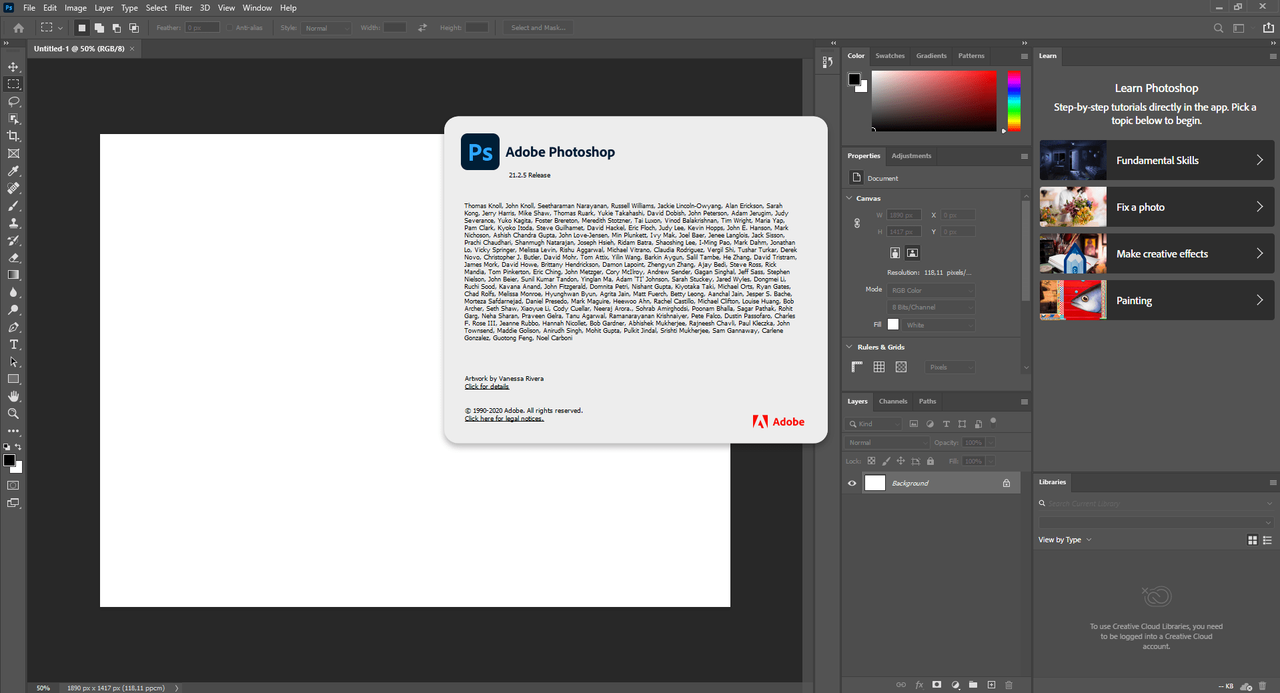Open the View by Type dropdown
The image size is (1280, 693).
point(1065,540)
